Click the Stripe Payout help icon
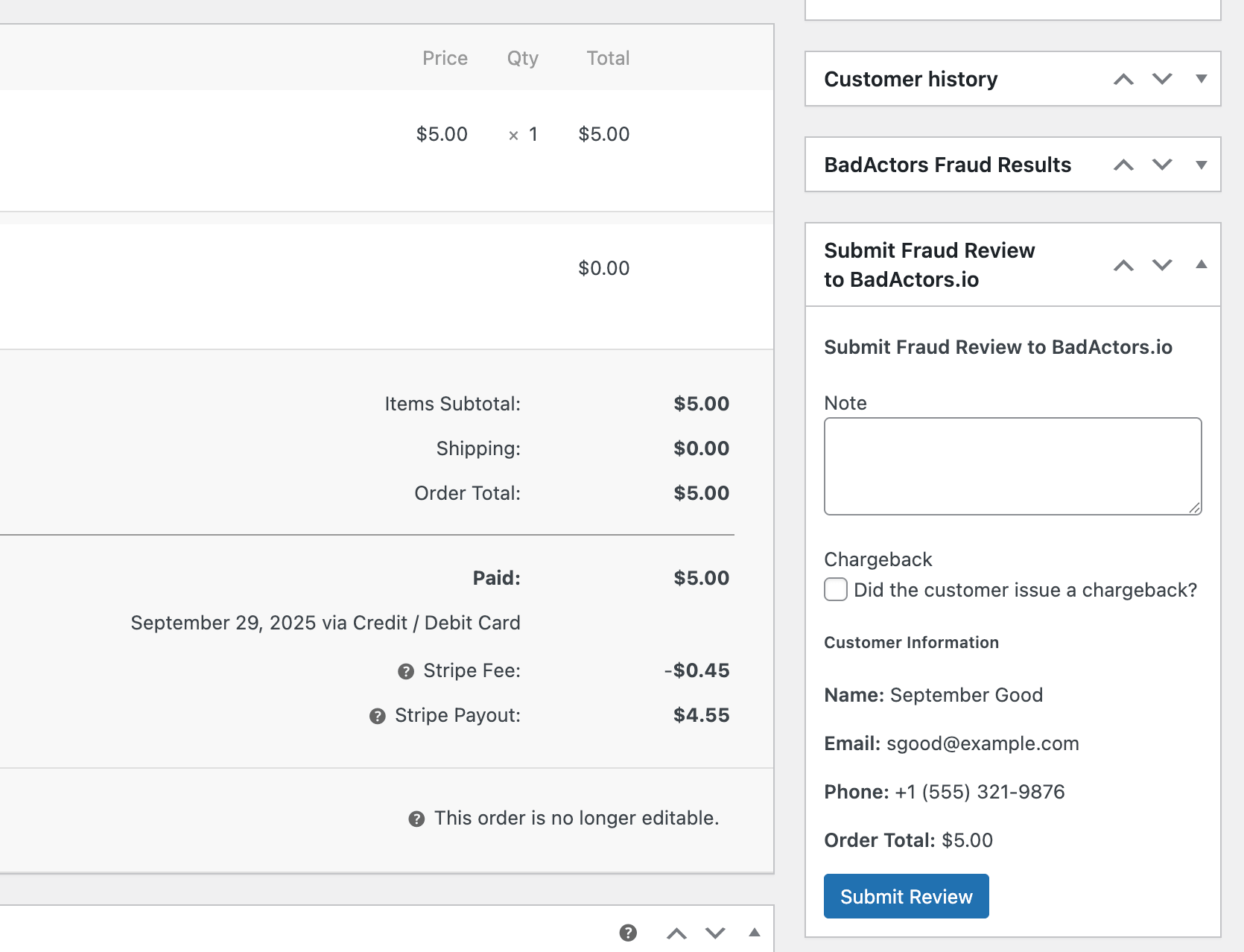 (x=377, y=715)
